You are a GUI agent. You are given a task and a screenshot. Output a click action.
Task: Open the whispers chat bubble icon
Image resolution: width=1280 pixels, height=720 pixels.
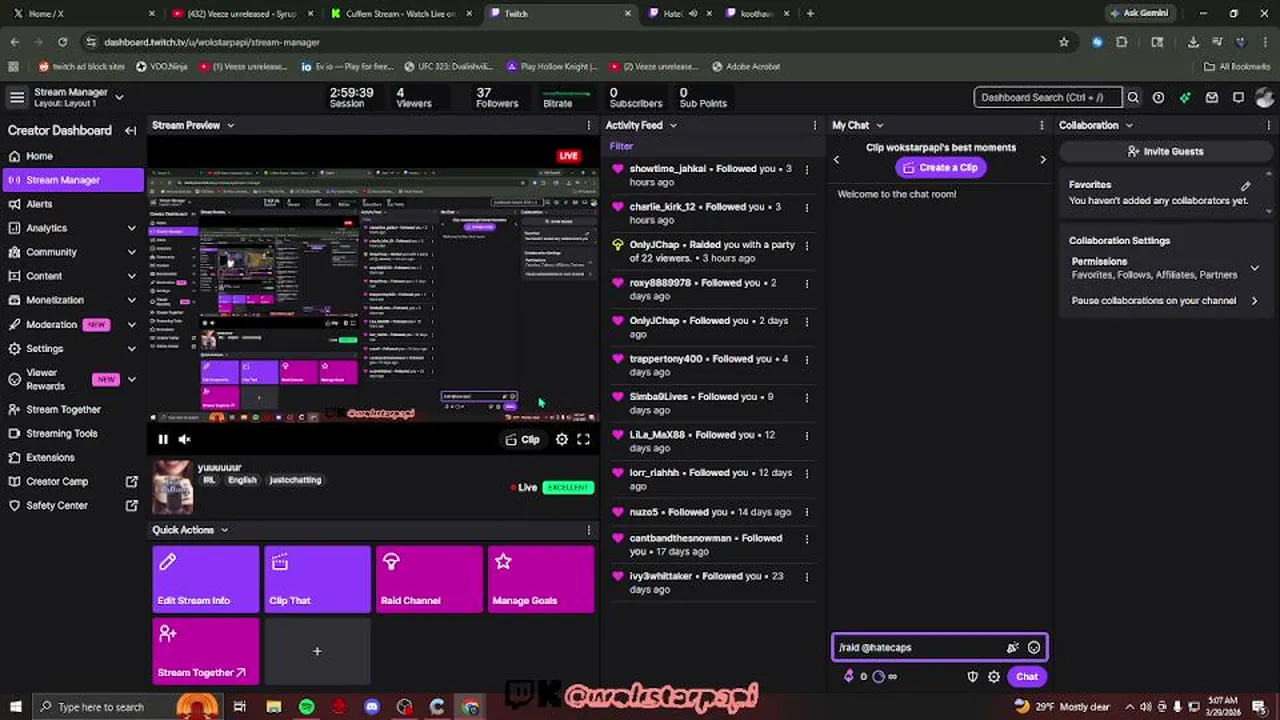pyautogui.click(x=1238, y=97)
